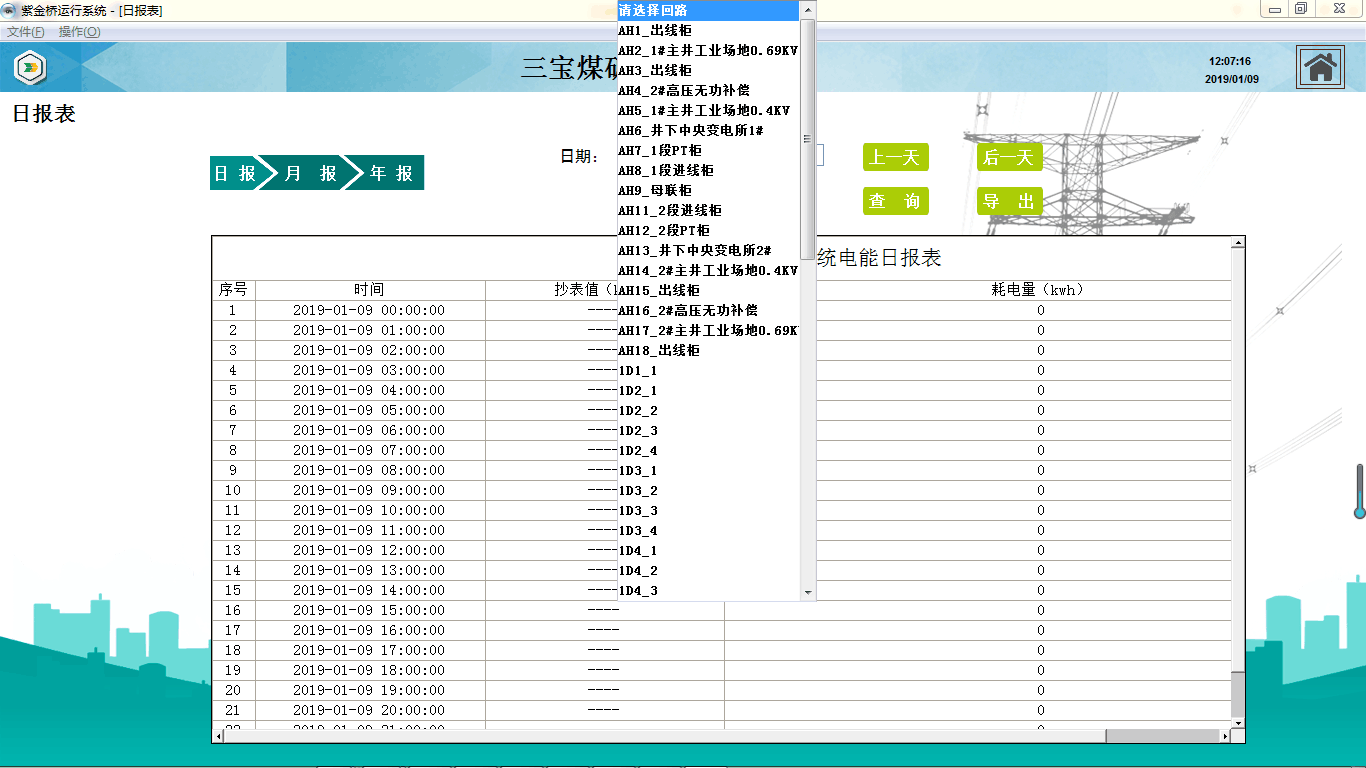The height and width of the screenshot is (768, 1366).
Task: Click the 上一天 button
Action: (x=895, y=157)
